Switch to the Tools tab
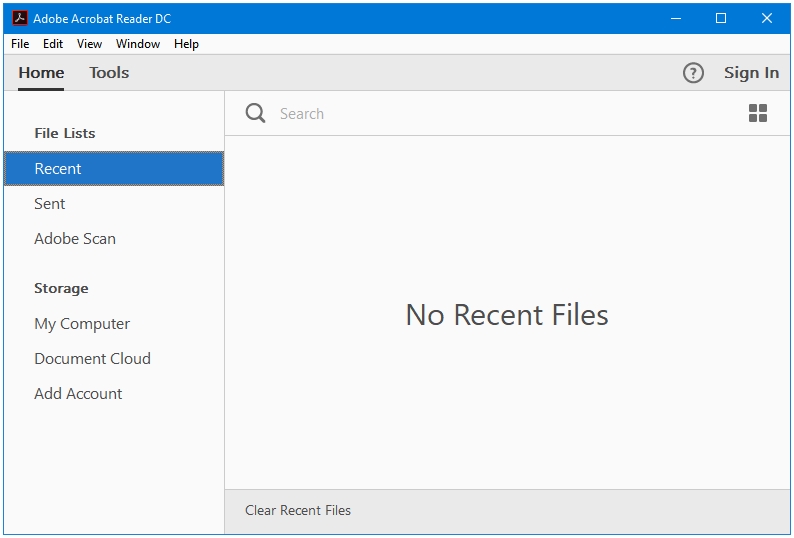The image size is (794, 538). click(x=109, y=73)
